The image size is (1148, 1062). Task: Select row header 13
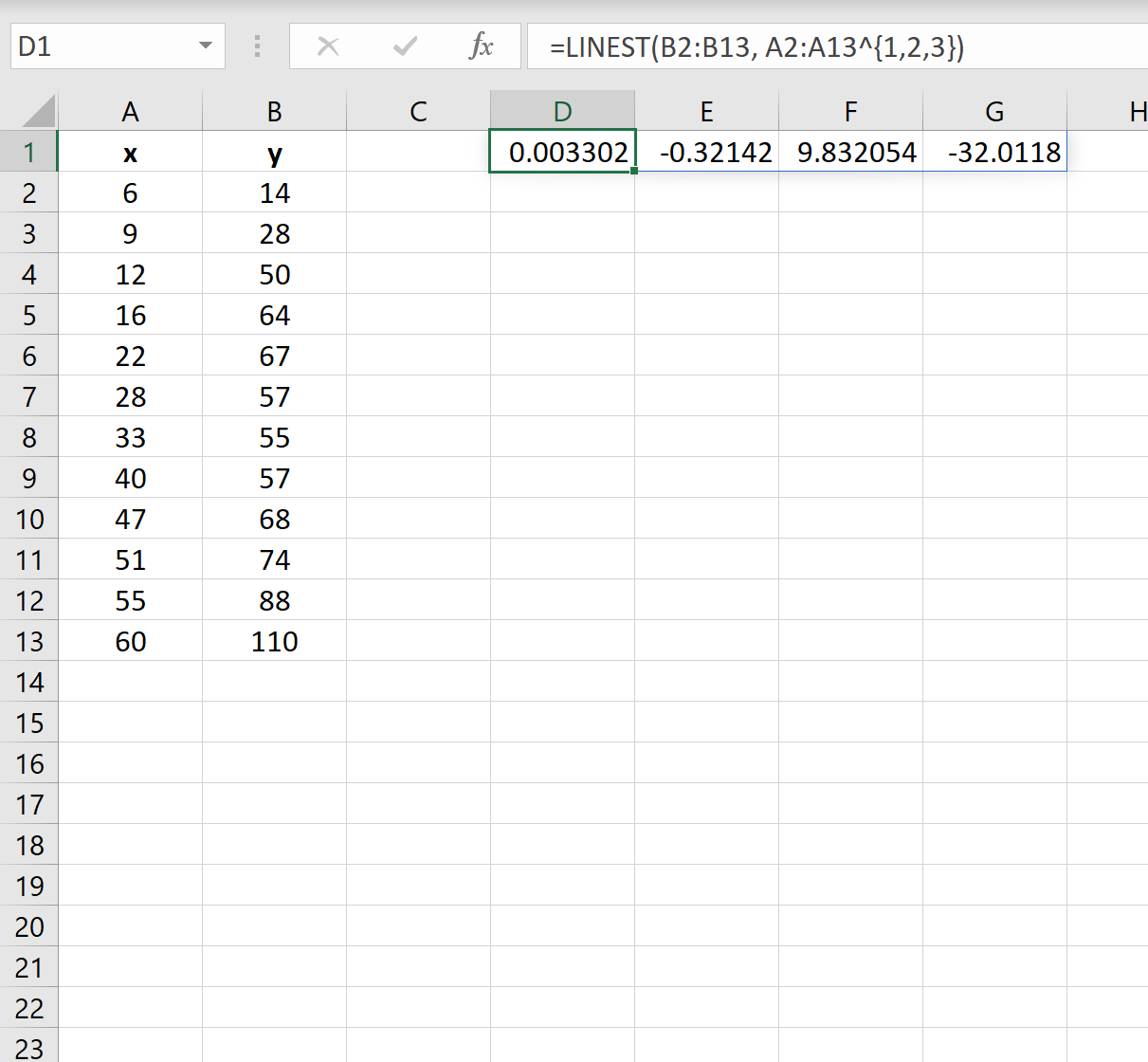29,641
